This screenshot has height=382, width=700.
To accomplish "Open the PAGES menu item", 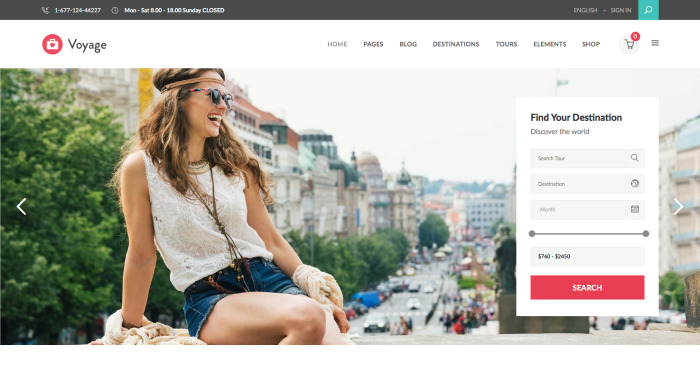I will pos(373,44).
